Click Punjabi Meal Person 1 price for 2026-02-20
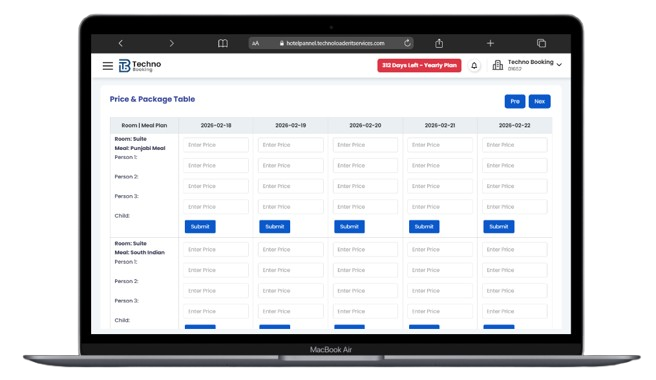The width and height of the screenshot is (656, 380). (365, 145)
